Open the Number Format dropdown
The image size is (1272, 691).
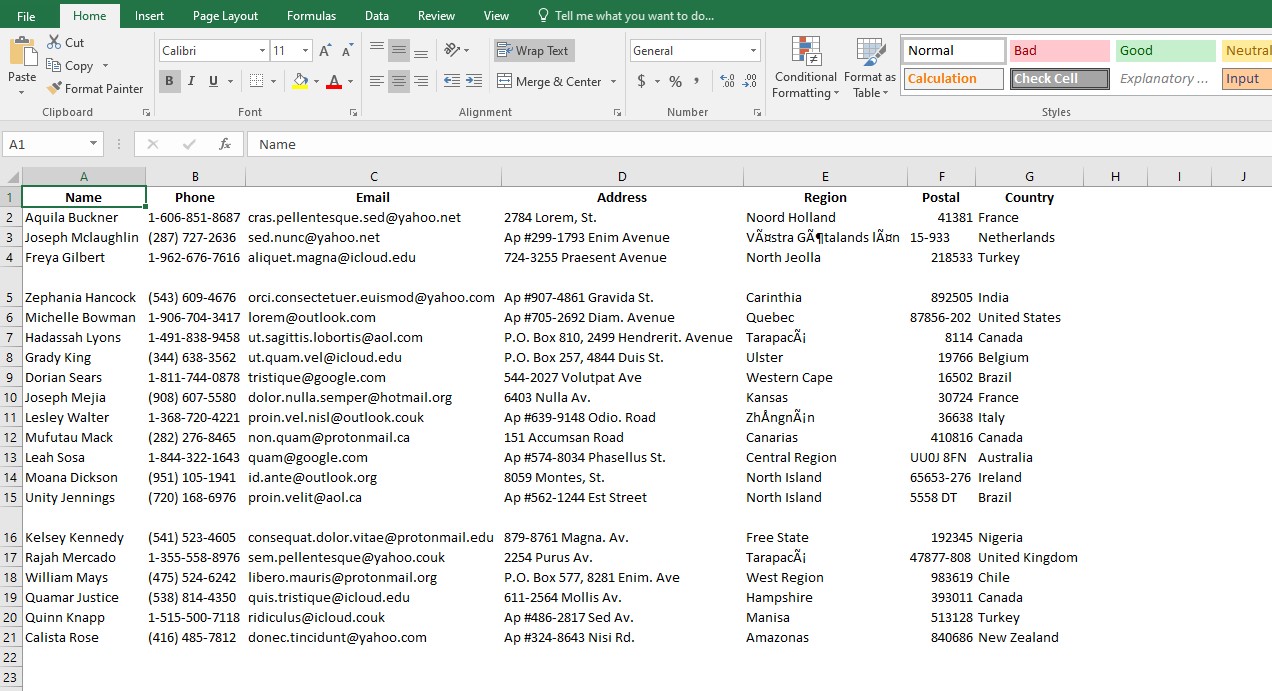[x=753, y=50]
